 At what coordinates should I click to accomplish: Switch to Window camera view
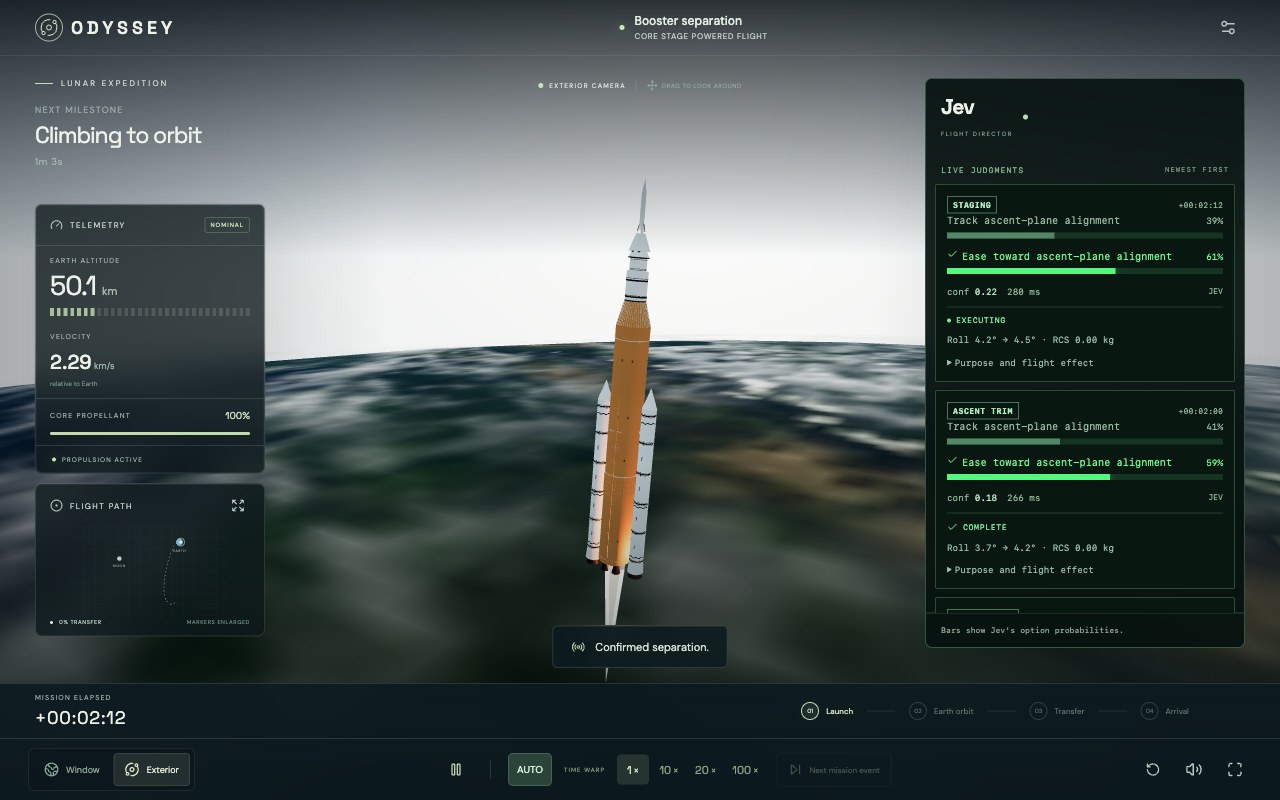click(x=72, y=770)
